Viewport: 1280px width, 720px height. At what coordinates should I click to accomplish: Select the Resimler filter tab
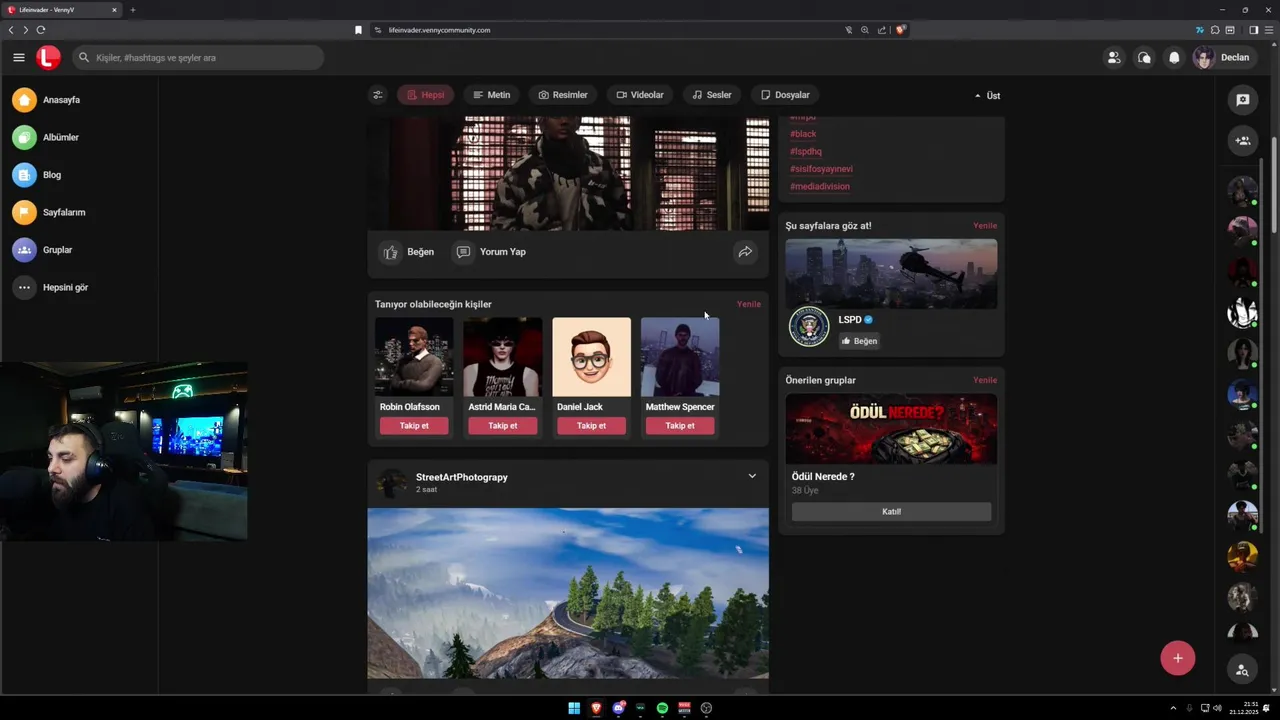pyautogui.click(x=562, y=95)
